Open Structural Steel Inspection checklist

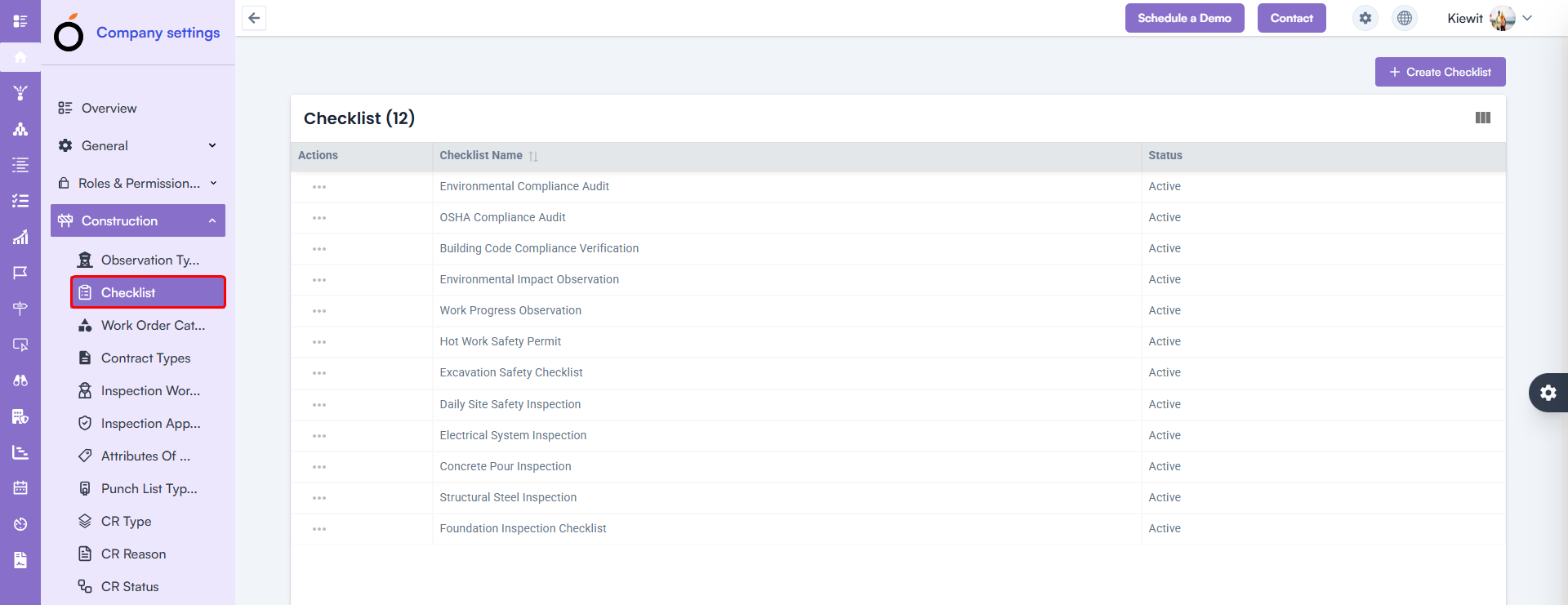pos(508,497)
